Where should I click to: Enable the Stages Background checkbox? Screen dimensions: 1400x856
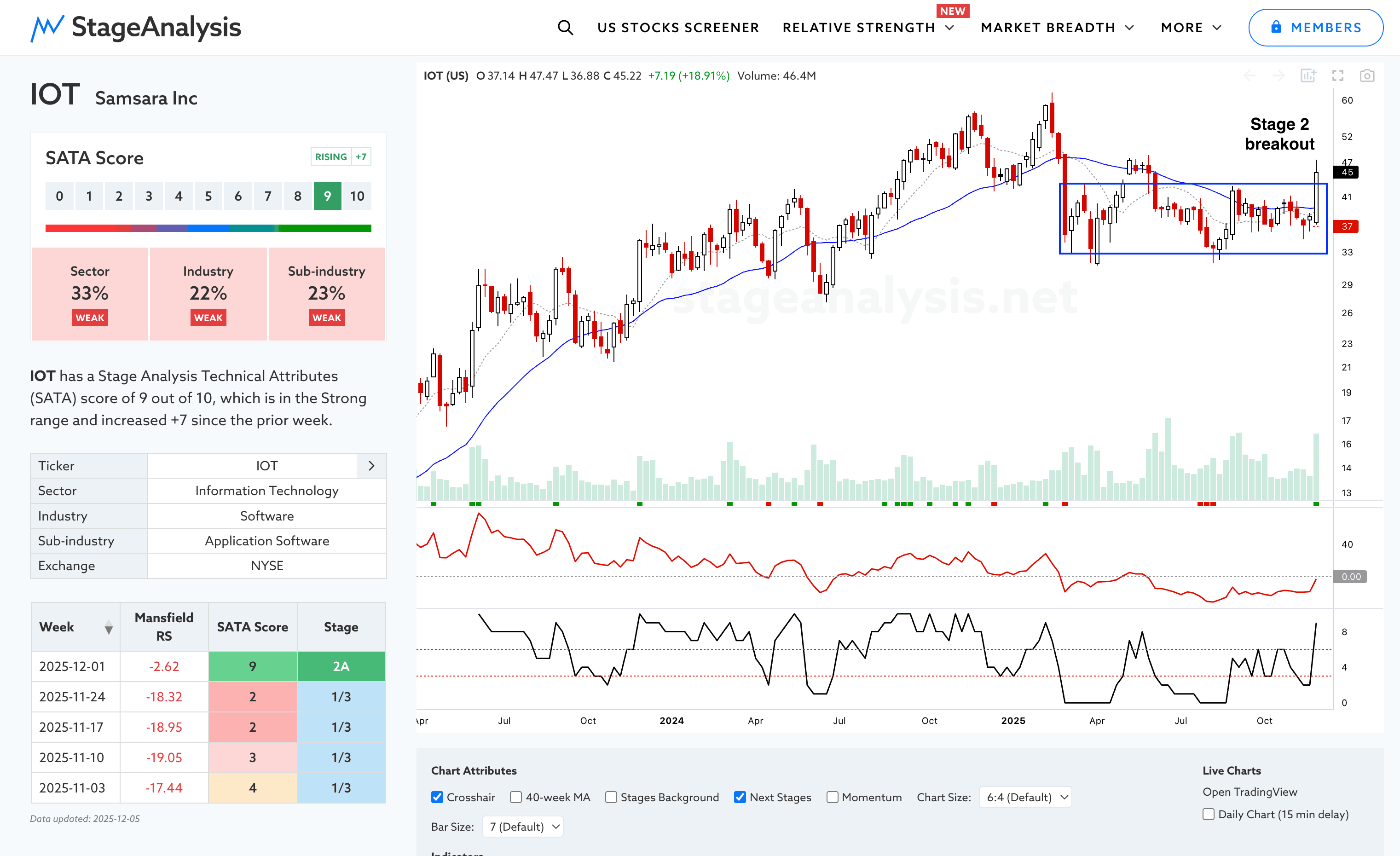611,797
